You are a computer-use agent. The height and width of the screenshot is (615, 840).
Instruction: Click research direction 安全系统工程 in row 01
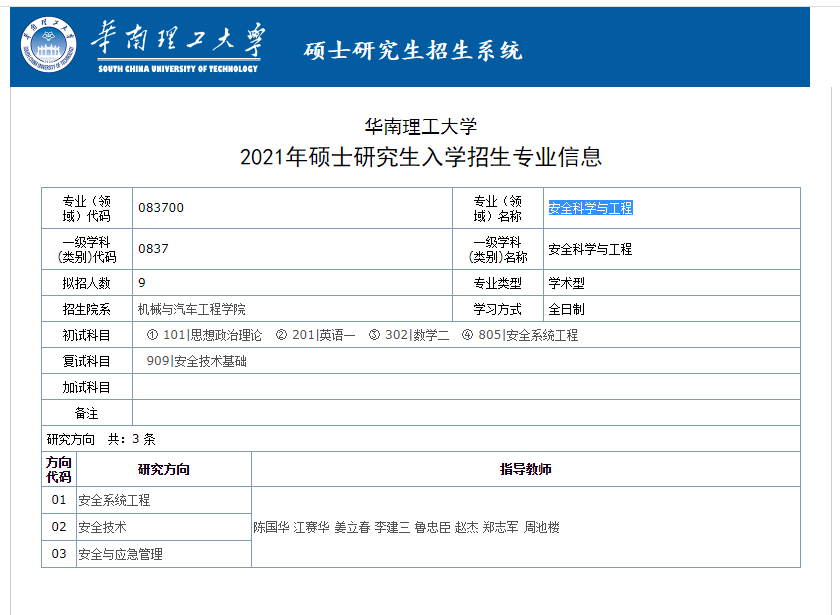(x=114, y=500)
